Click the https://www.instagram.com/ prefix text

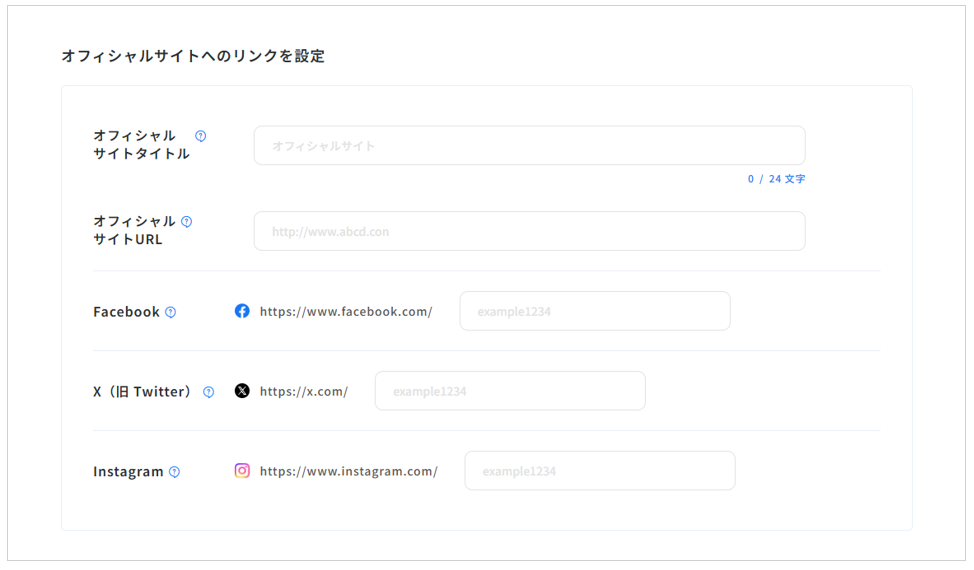click(348, 471)
